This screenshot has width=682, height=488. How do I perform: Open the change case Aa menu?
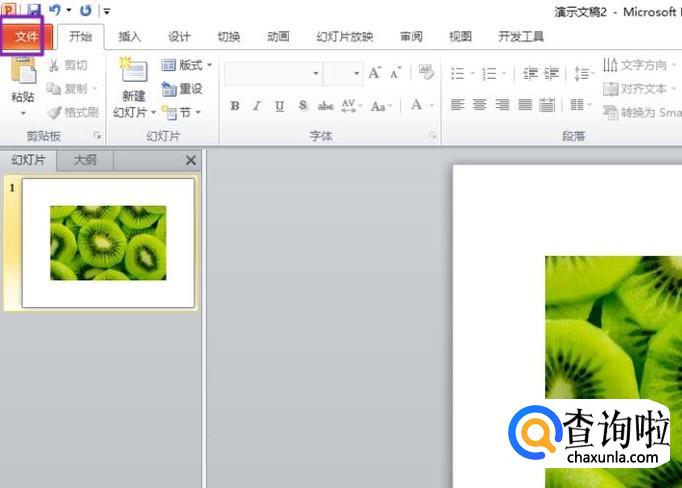pos(381,106)
